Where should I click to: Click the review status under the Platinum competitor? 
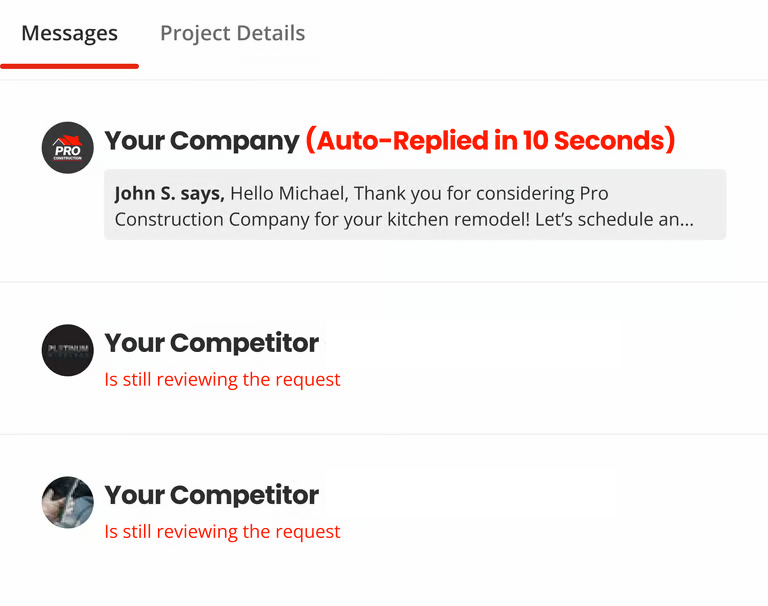pos(222,380)
